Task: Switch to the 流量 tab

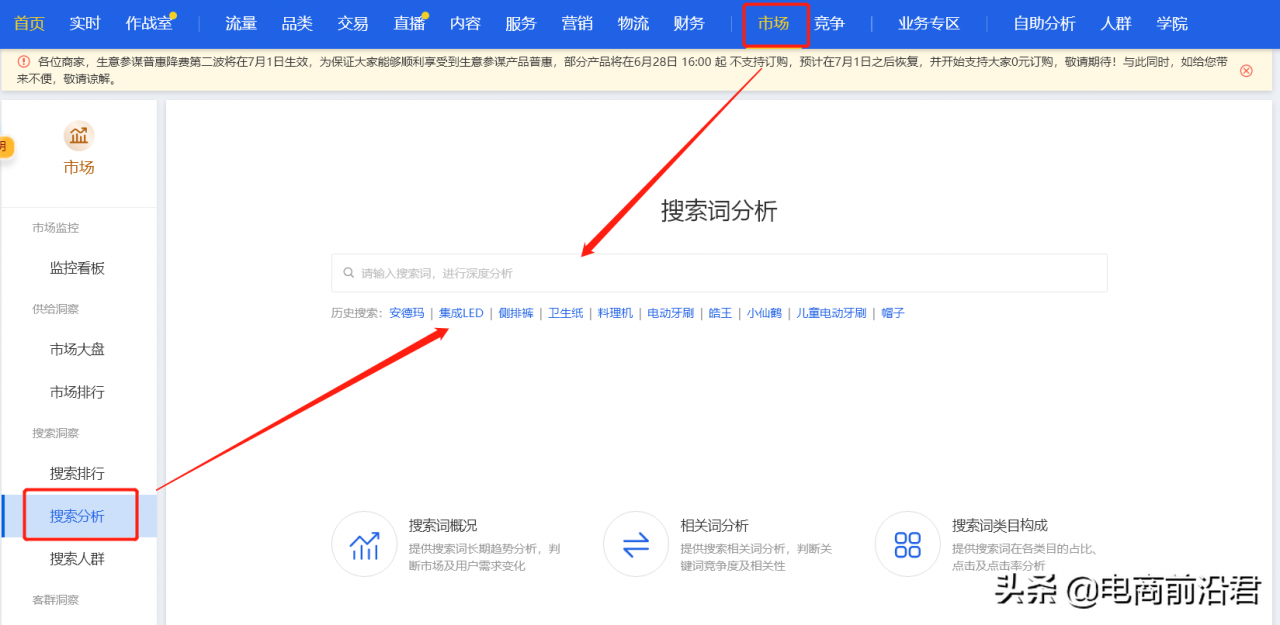Action: 240,25
